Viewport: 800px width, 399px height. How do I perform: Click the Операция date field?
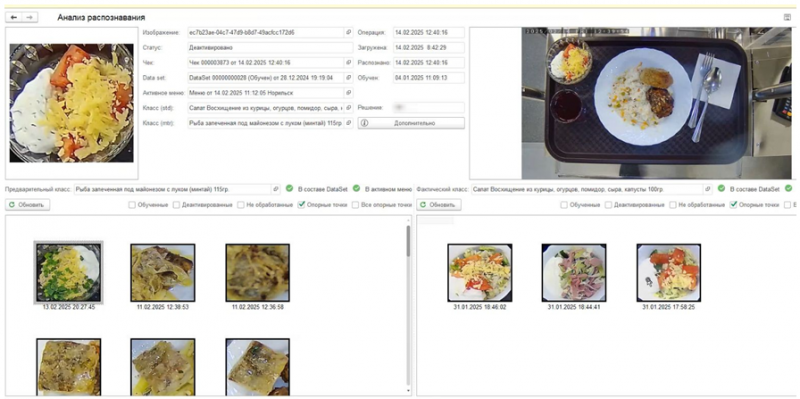click(x=429, y=32)
